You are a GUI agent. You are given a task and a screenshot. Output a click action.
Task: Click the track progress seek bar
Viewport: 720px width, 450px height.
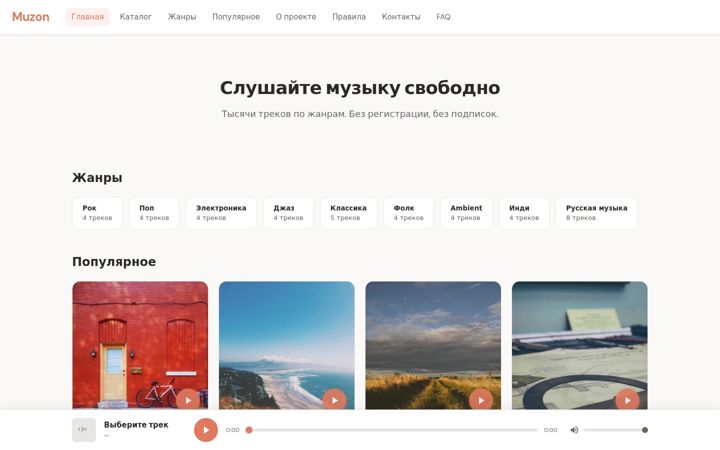(393, 430)
